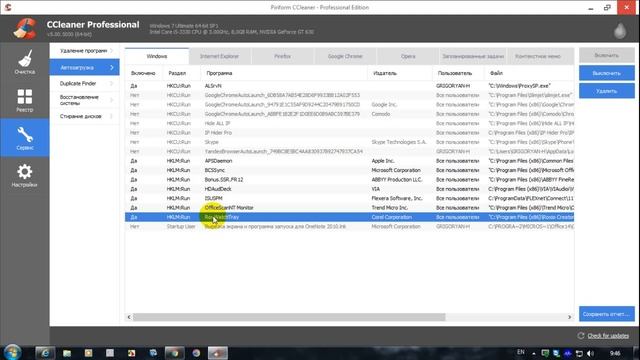
Task: Click Corel Corporation publisher cell
Action: pos(391,217)
